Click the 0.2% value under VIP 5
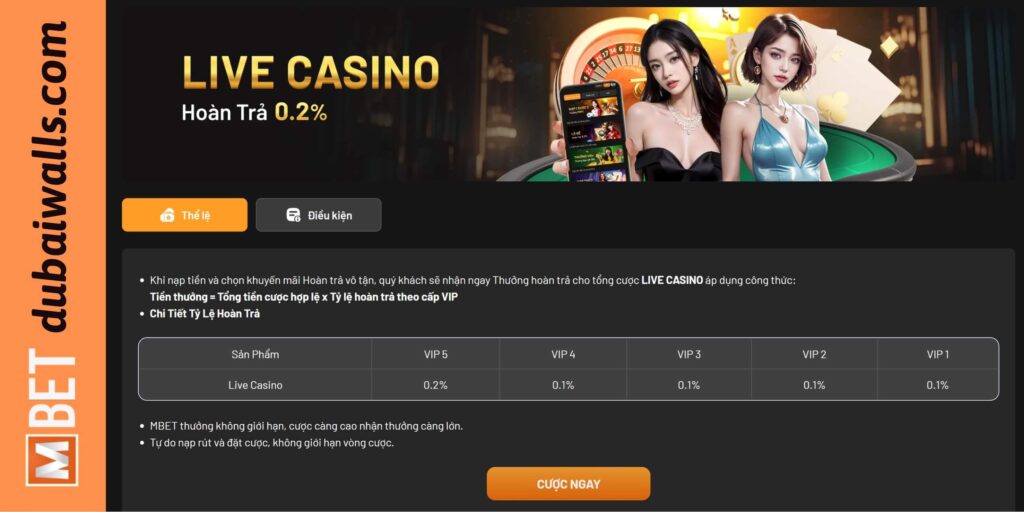The width and height of the screenshot is (1024, 512). 436,385
